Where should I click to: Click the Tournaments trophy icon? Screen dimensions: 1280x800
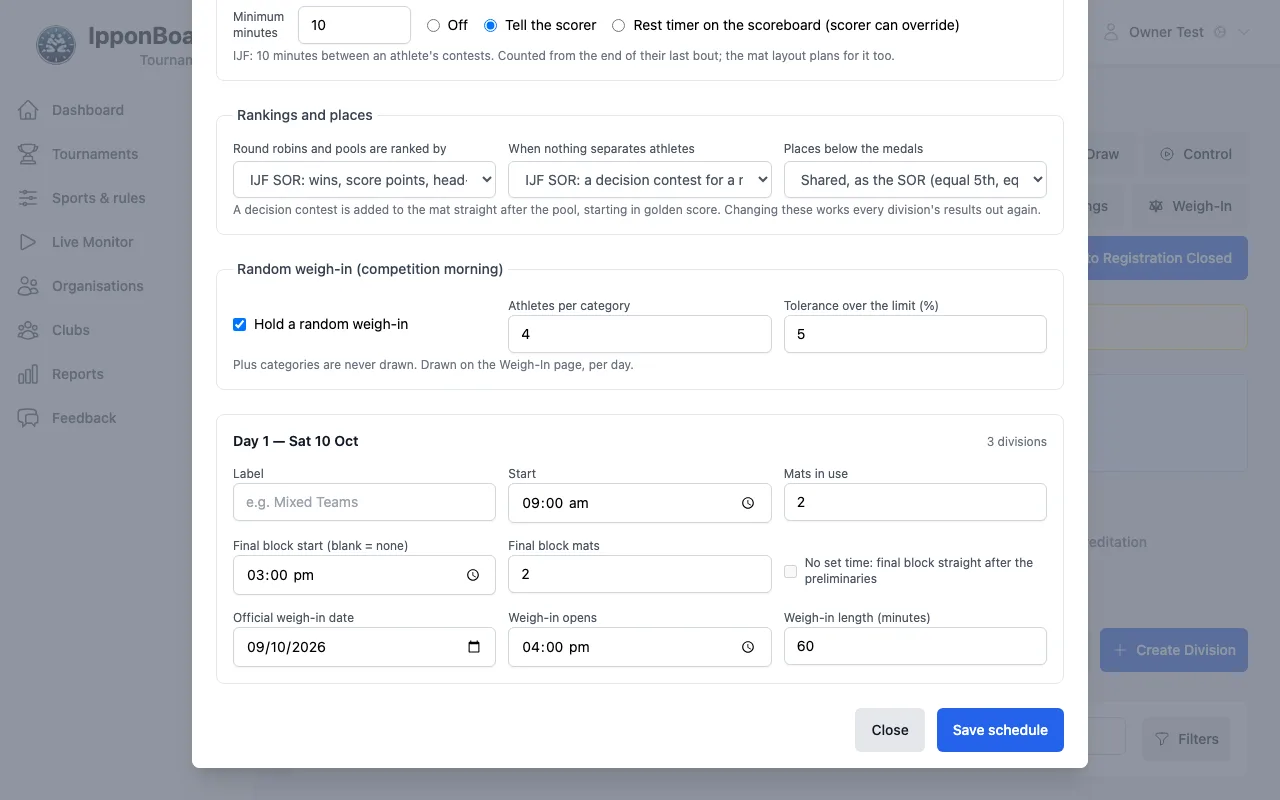(28, 154)
